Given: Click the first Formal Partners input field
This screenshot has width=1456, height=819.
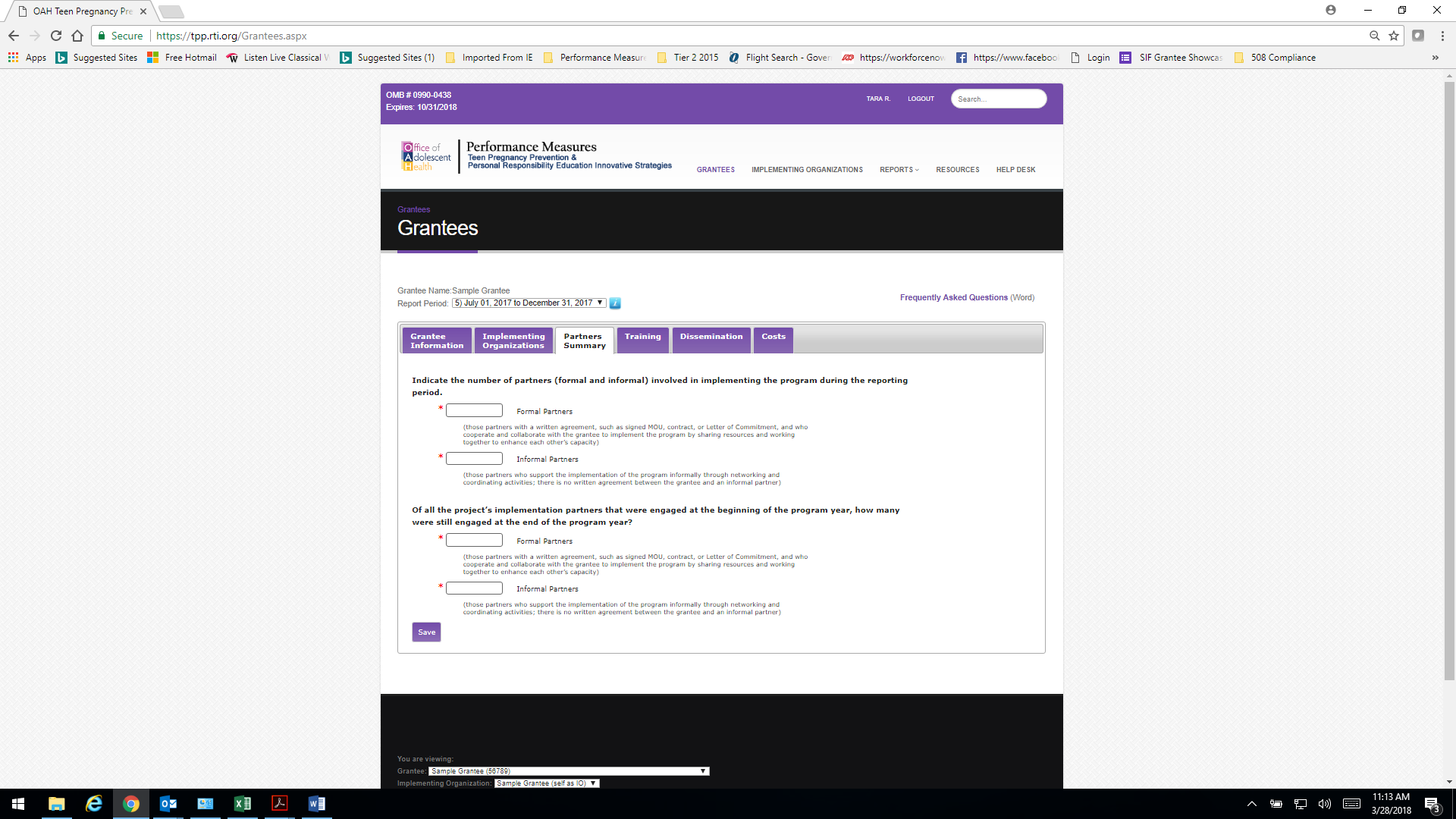Looking at the screenshot, I should (474, 410).
